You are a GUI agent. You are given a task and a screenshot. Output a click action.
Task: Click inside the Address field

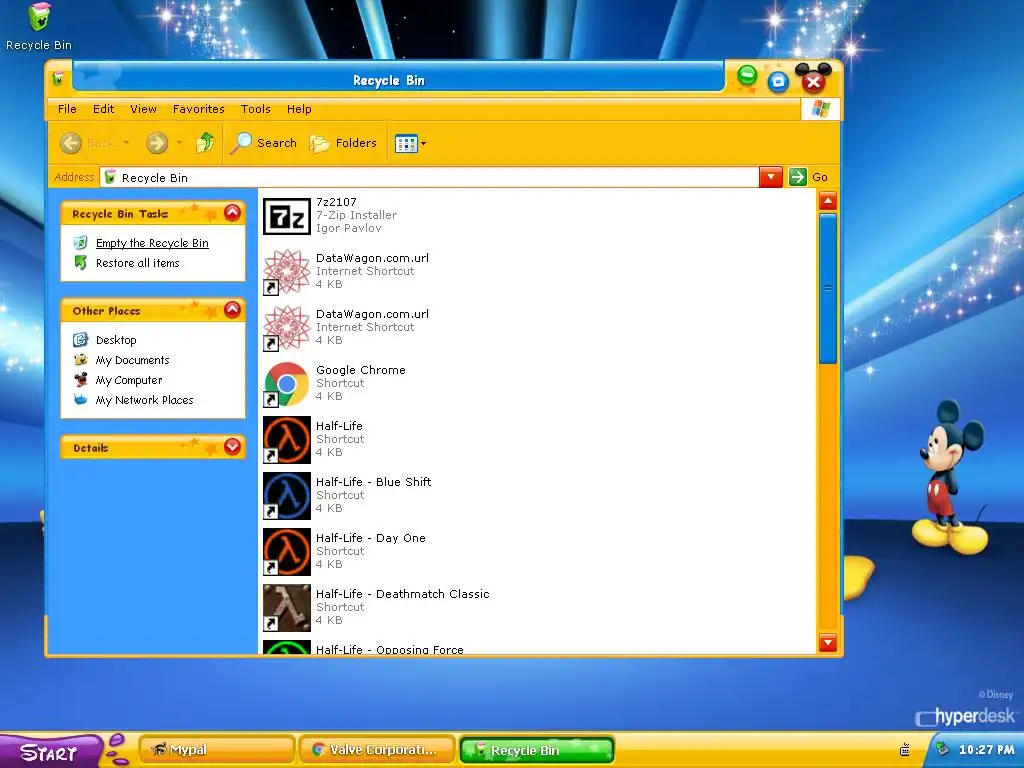[x=429, y=177]
